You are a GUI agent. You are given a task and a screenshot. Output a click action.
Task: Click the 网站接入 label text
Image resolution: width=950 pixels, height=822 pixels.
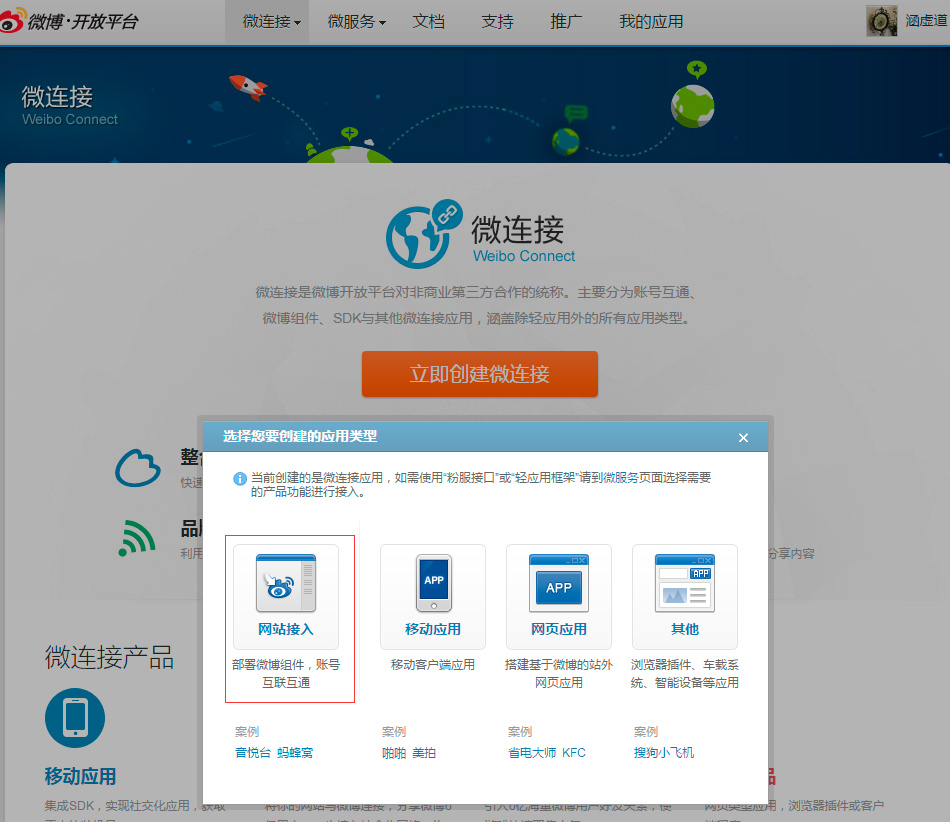(286, 629)
